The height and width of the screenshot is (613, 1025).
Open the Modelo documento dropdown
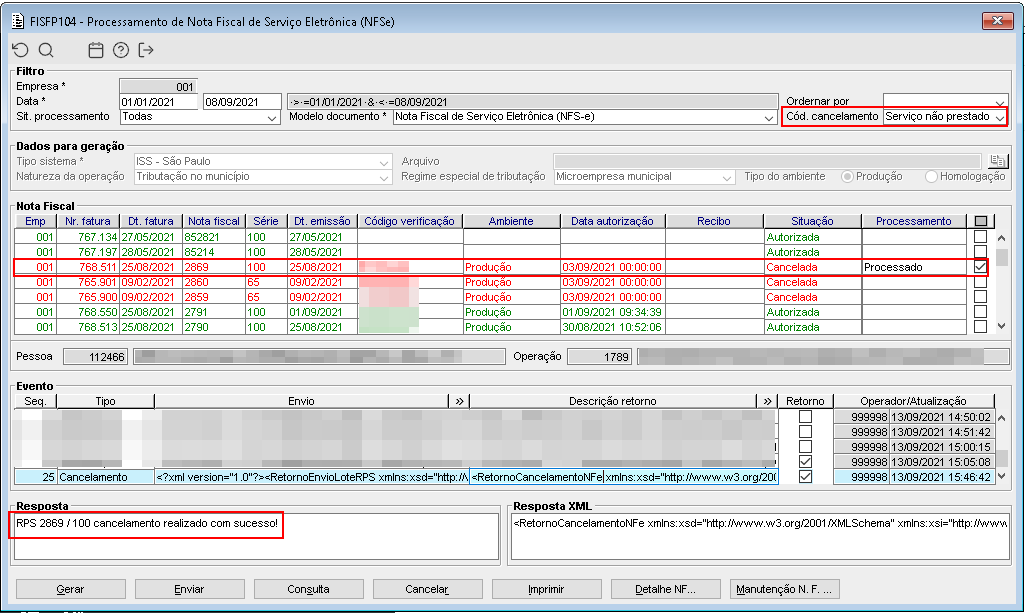click(769, 117)
